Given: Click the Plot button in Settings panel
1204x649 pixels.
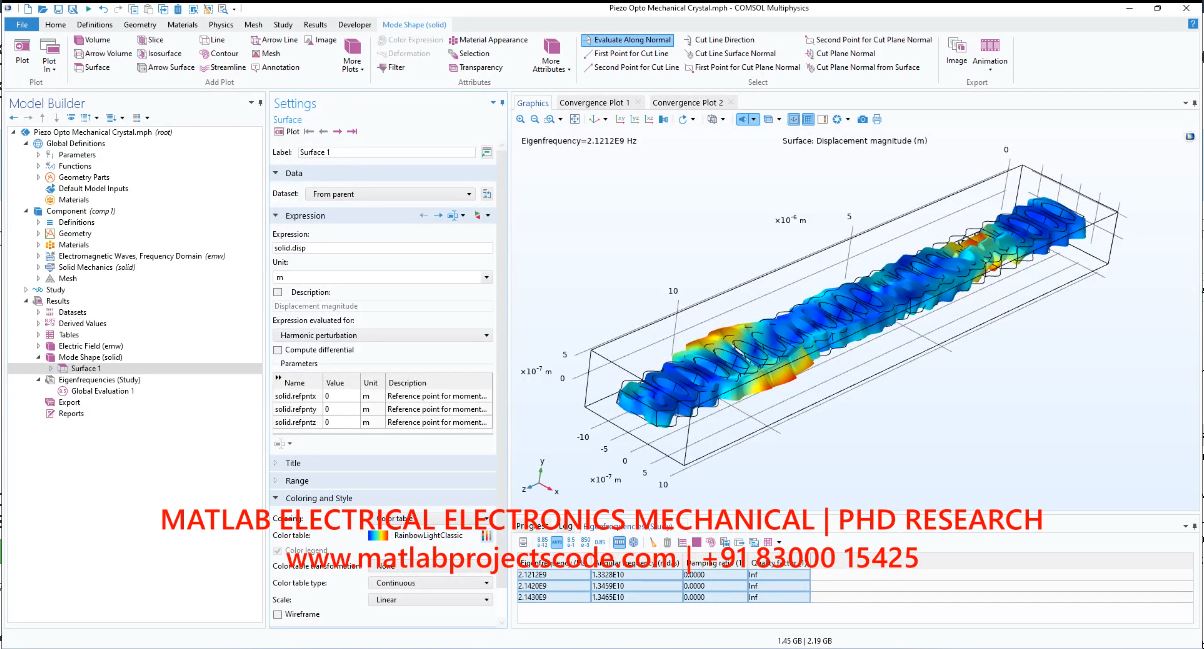Looking at the screenshot, I should [x=287, y=132].
